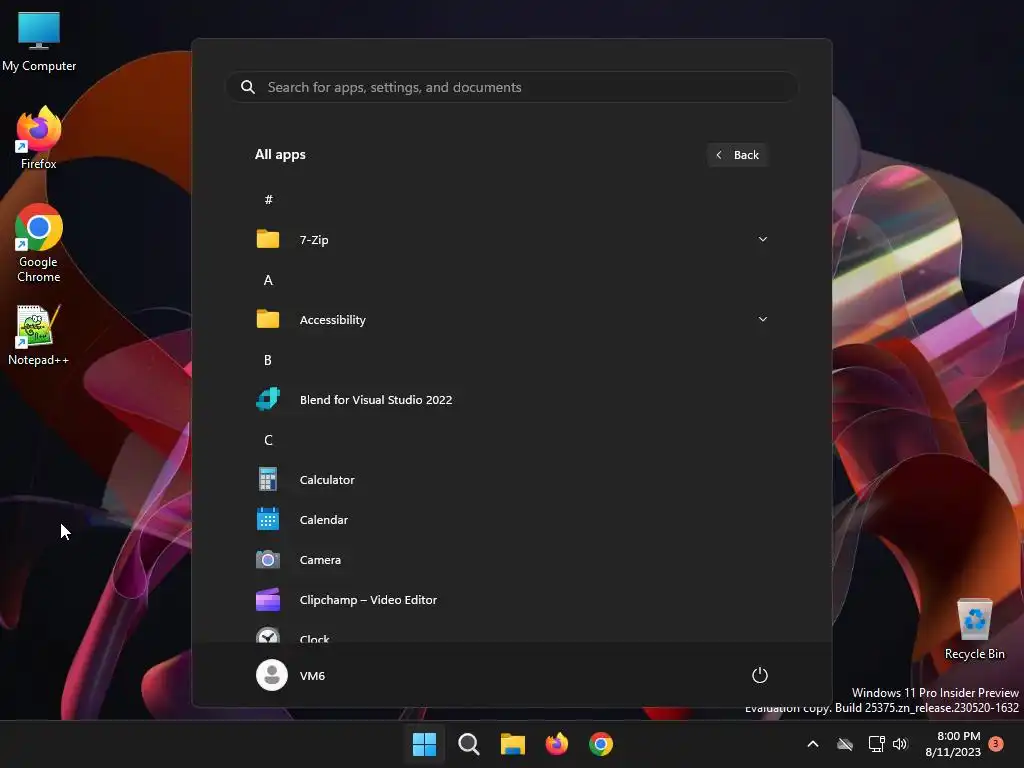Click the 7-Zip folder label
1024x768 pixels.
coord(313,240)
